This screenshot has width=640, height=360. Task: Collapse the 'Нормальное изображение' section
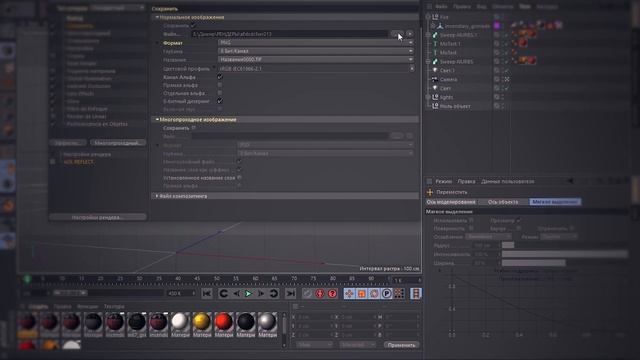[157, 17]
